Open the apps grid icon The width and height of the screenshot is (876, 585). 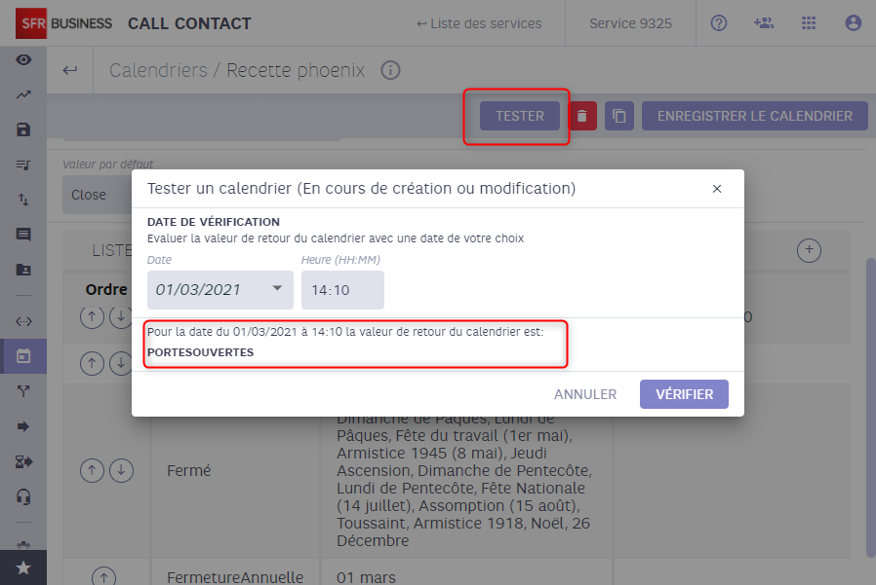pos(808,23)
